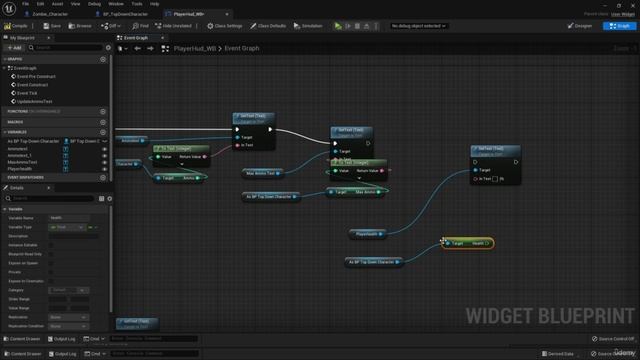Viewport: 640px width, 360px height.
Task: Open the Tools menu
Action: coord(137,4)
